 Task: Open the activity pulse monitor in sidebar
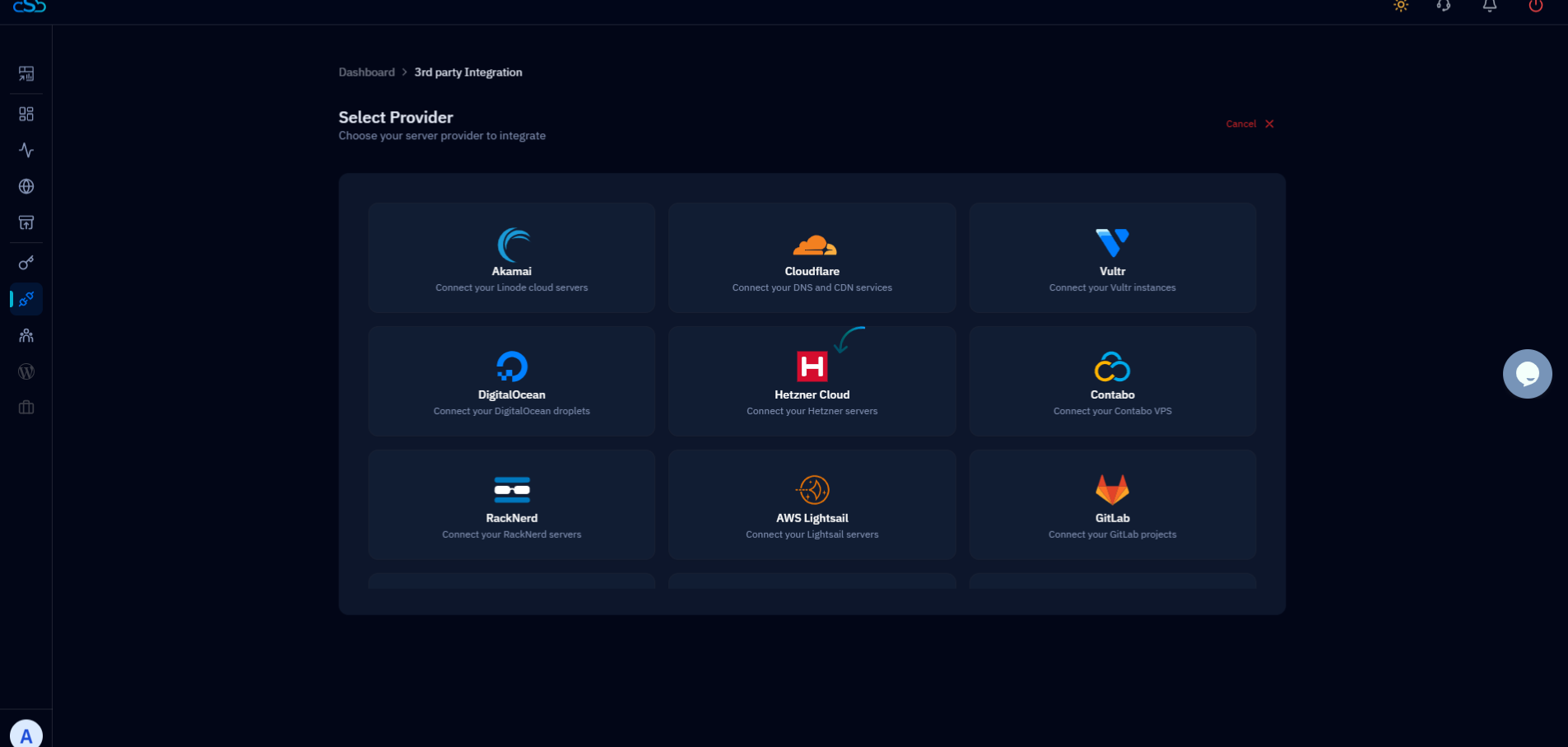tap(26, 150)
